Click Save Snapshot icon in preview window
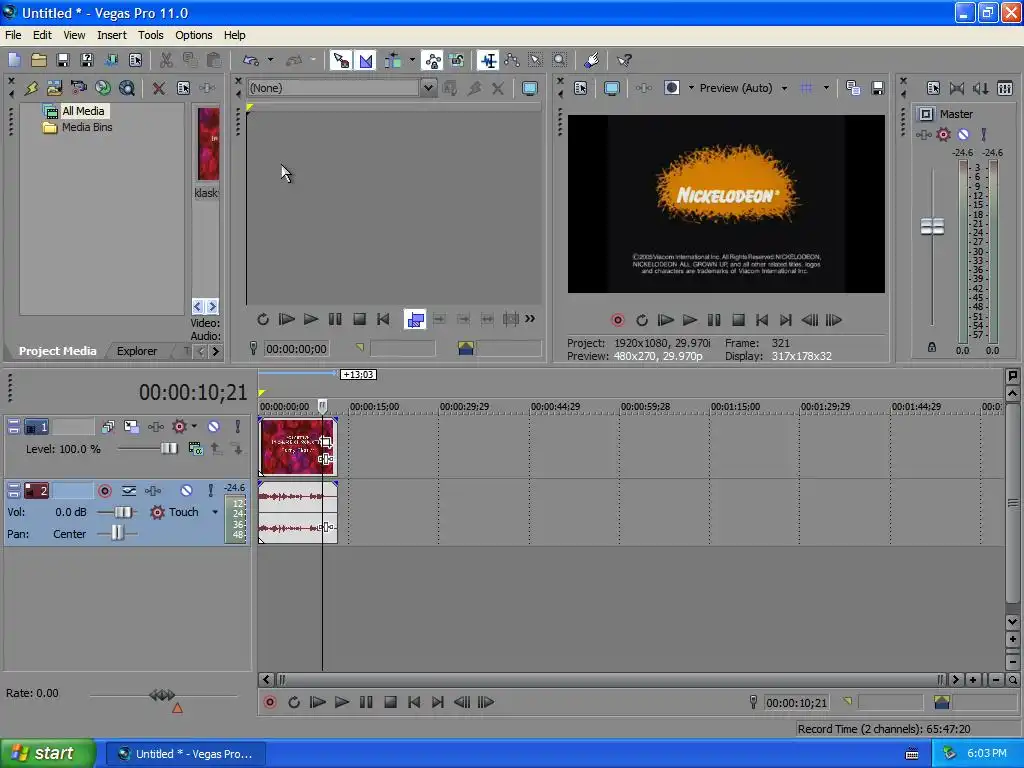Screen dimensions: 1024x768 878,88
